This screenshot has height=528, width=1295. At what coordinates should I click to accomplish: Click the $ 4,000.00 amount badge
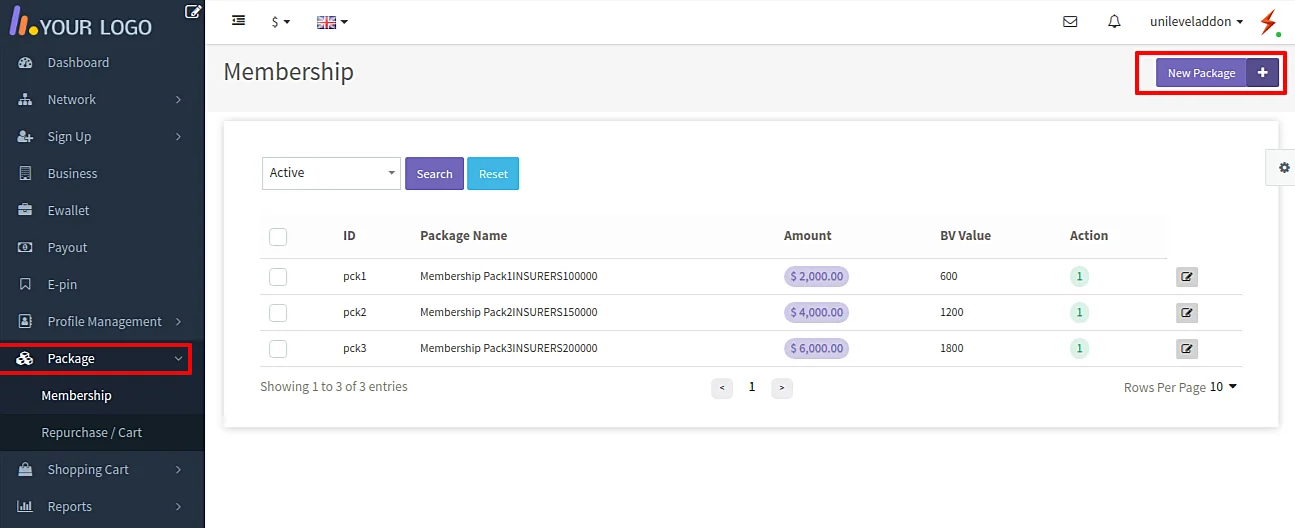click(816, 313)
